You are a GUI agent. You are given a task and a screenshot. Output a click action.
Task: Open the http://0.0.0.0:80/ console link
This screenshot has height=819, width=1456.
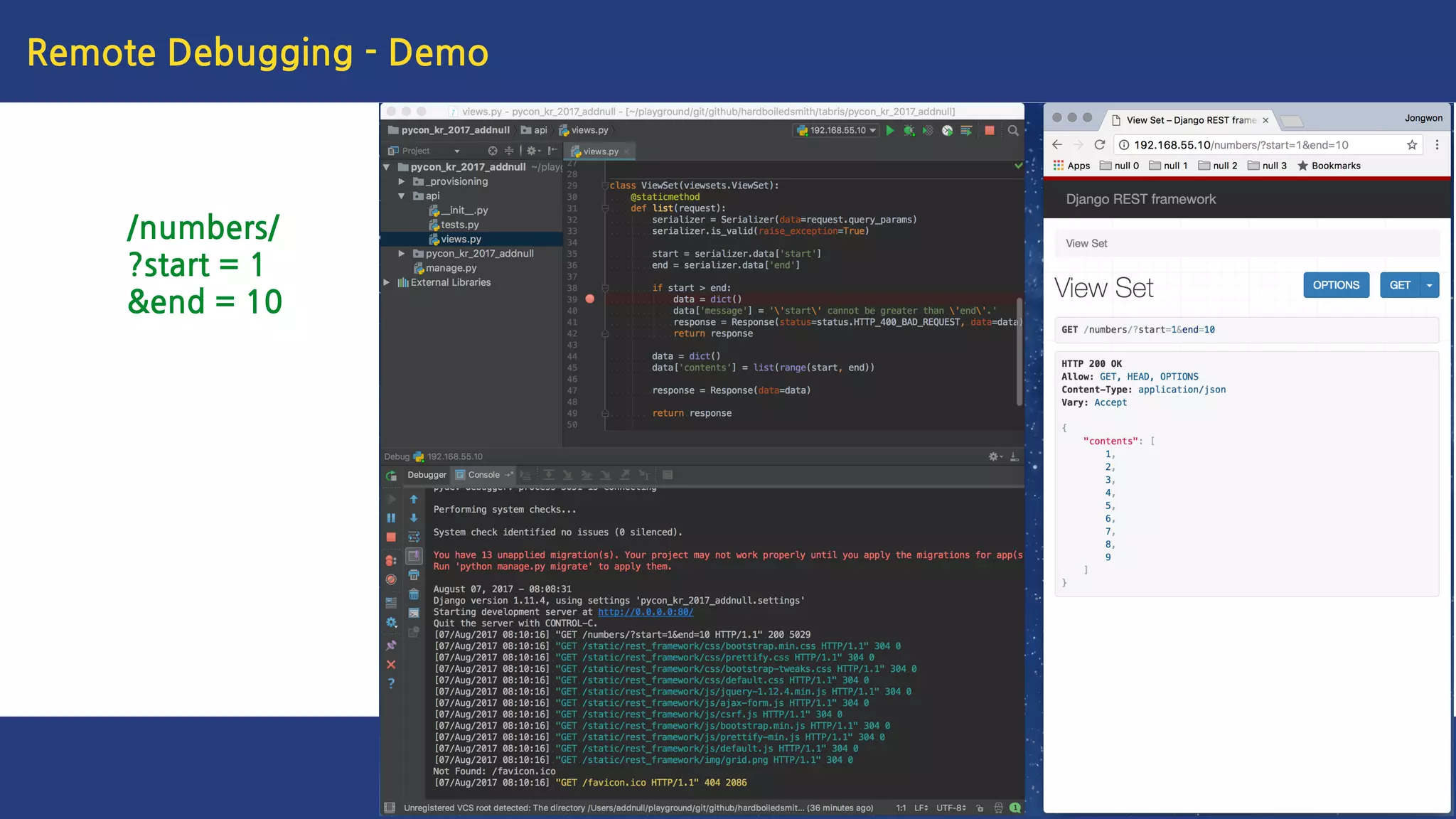click(646, 612)
